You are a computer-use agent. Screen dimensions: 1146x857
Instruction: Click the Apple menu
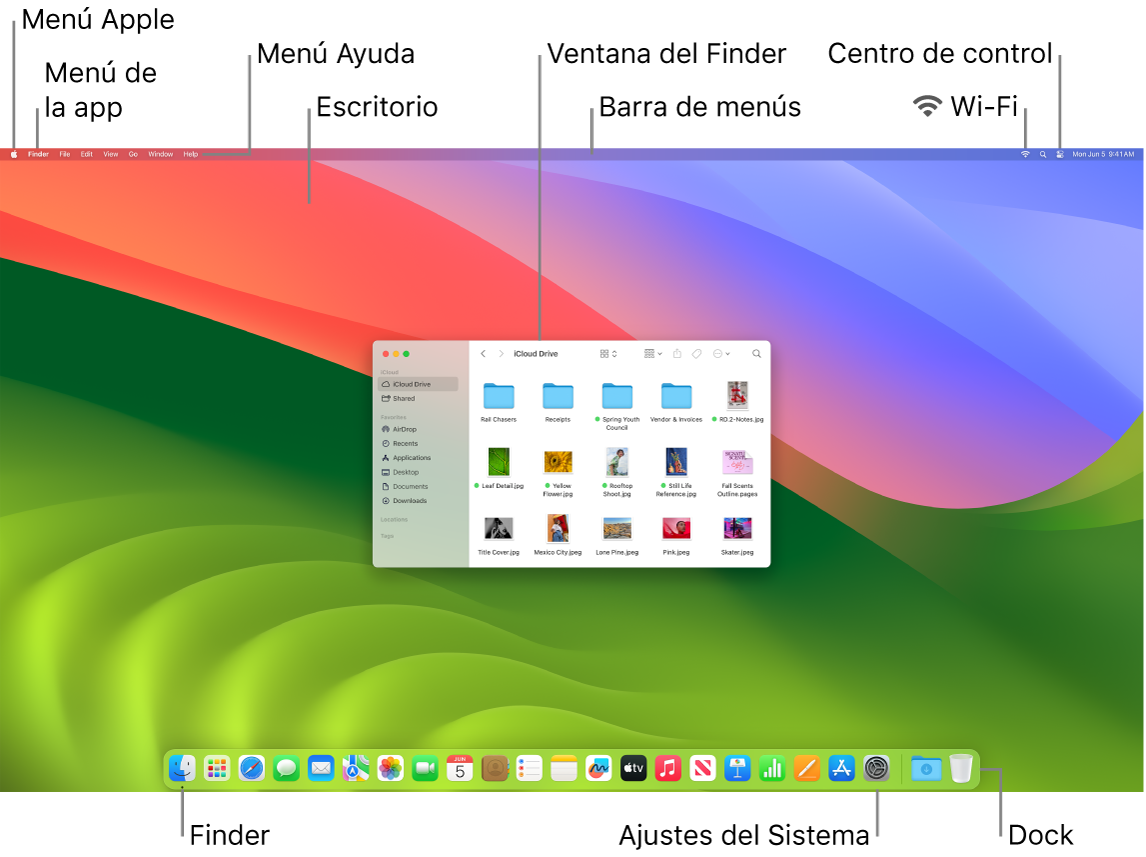pos(14,154)
